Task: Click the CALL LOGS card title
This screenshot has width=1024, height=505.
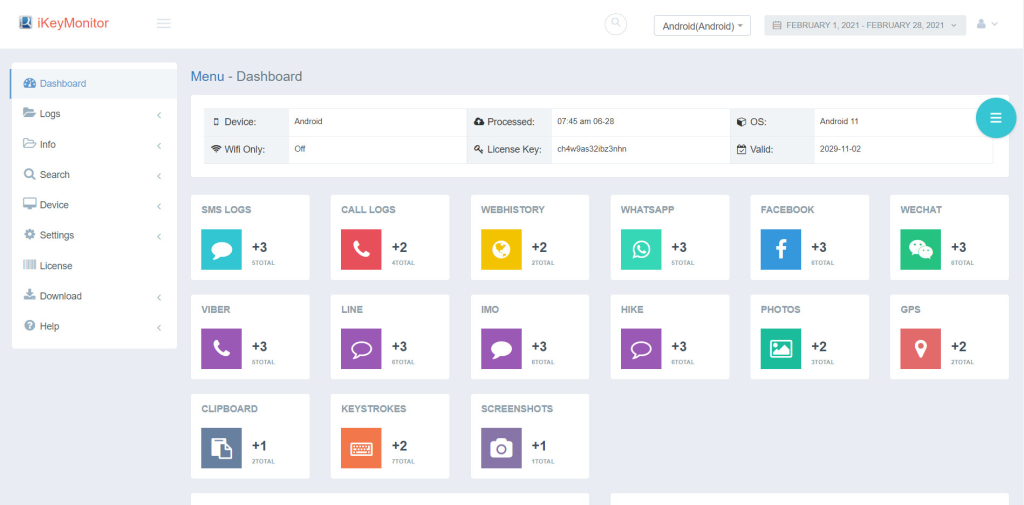Action: pos(368,210)
